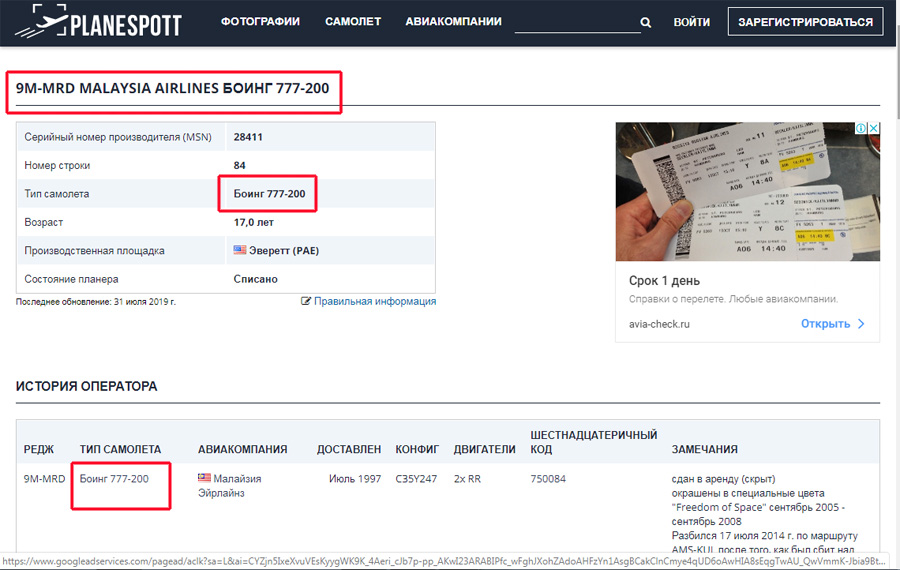900x570 pixels.
Task: Click the Июль 1997 delivery date
Action: coord(355,479)
